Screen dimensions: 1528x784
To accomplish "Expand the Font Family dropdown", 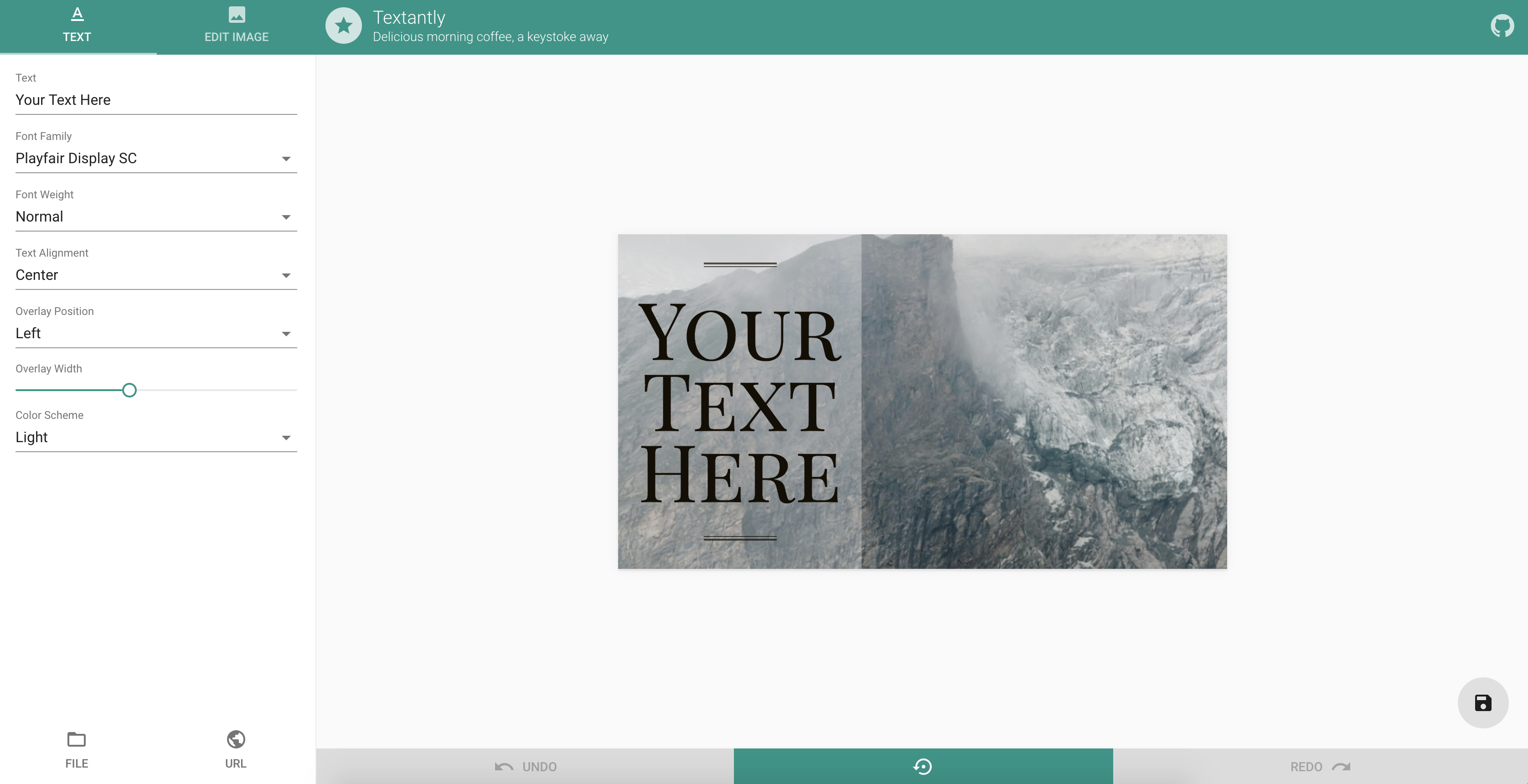I will [x=155, y=158].
